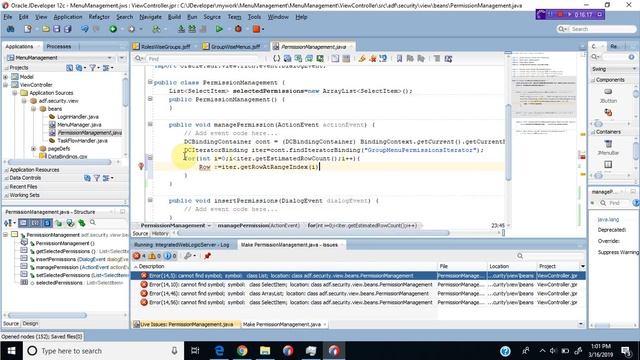Click the filter funnel icon in Projects toolbar
The height and width of the screenshot is (360, 640).
[x=93, y=68]
